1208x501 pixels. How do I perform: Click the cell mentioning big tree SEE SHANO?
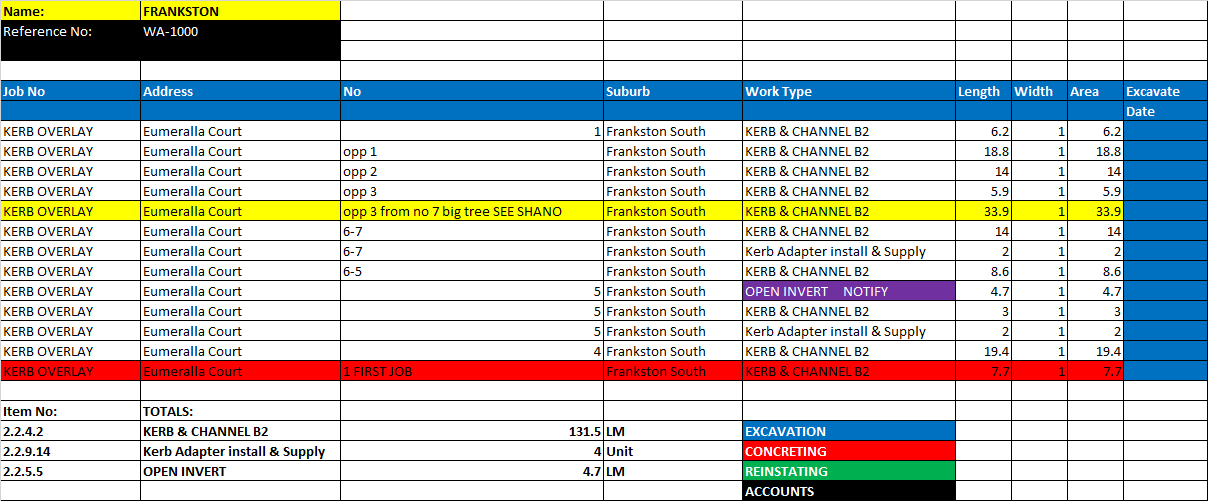(x=471, y=211)
